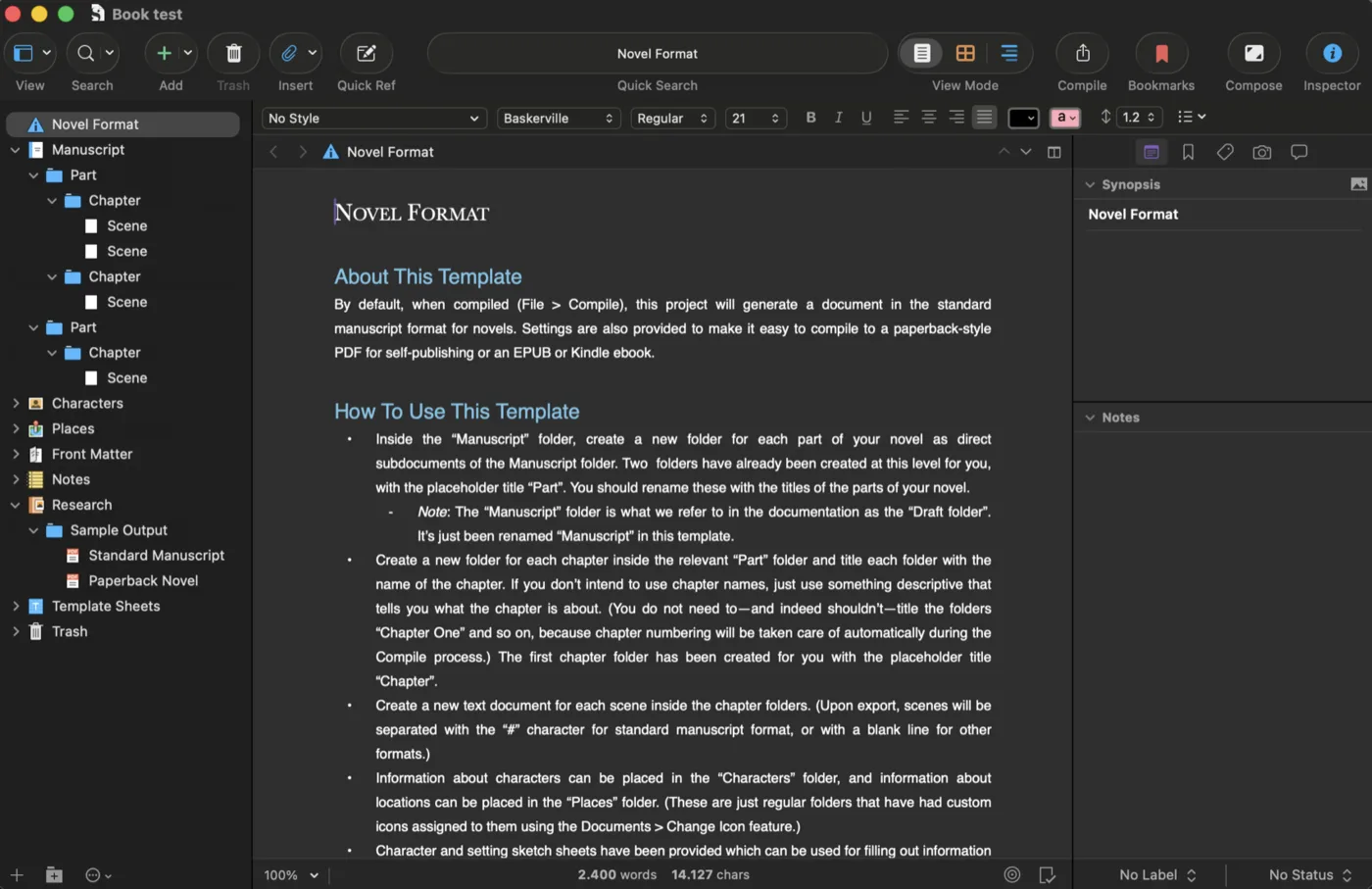Click the Insert paperclip icon
Viewport: 1372px width, 889px height.
(x=289, y=53)
